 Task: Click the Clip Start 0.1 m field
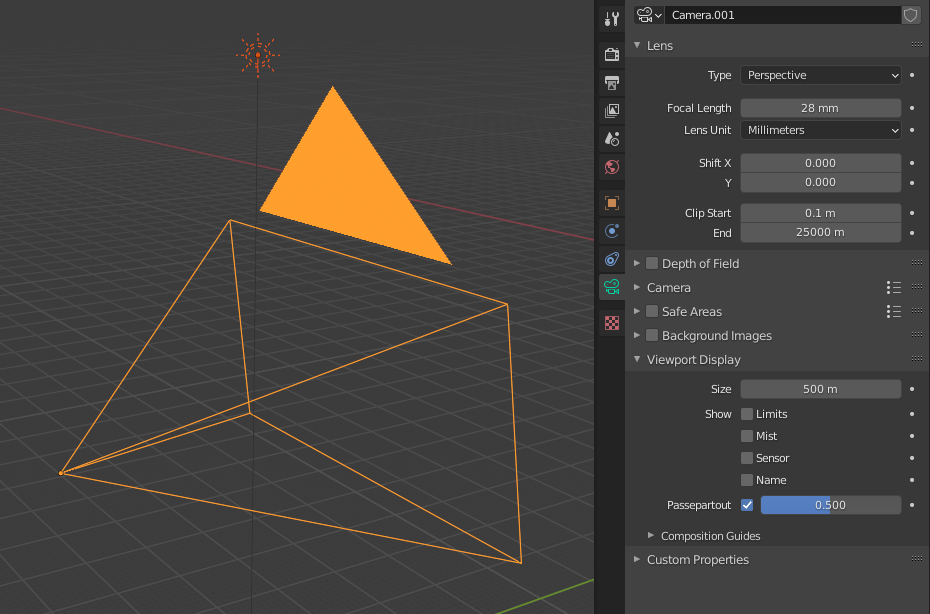coord(820,213)
